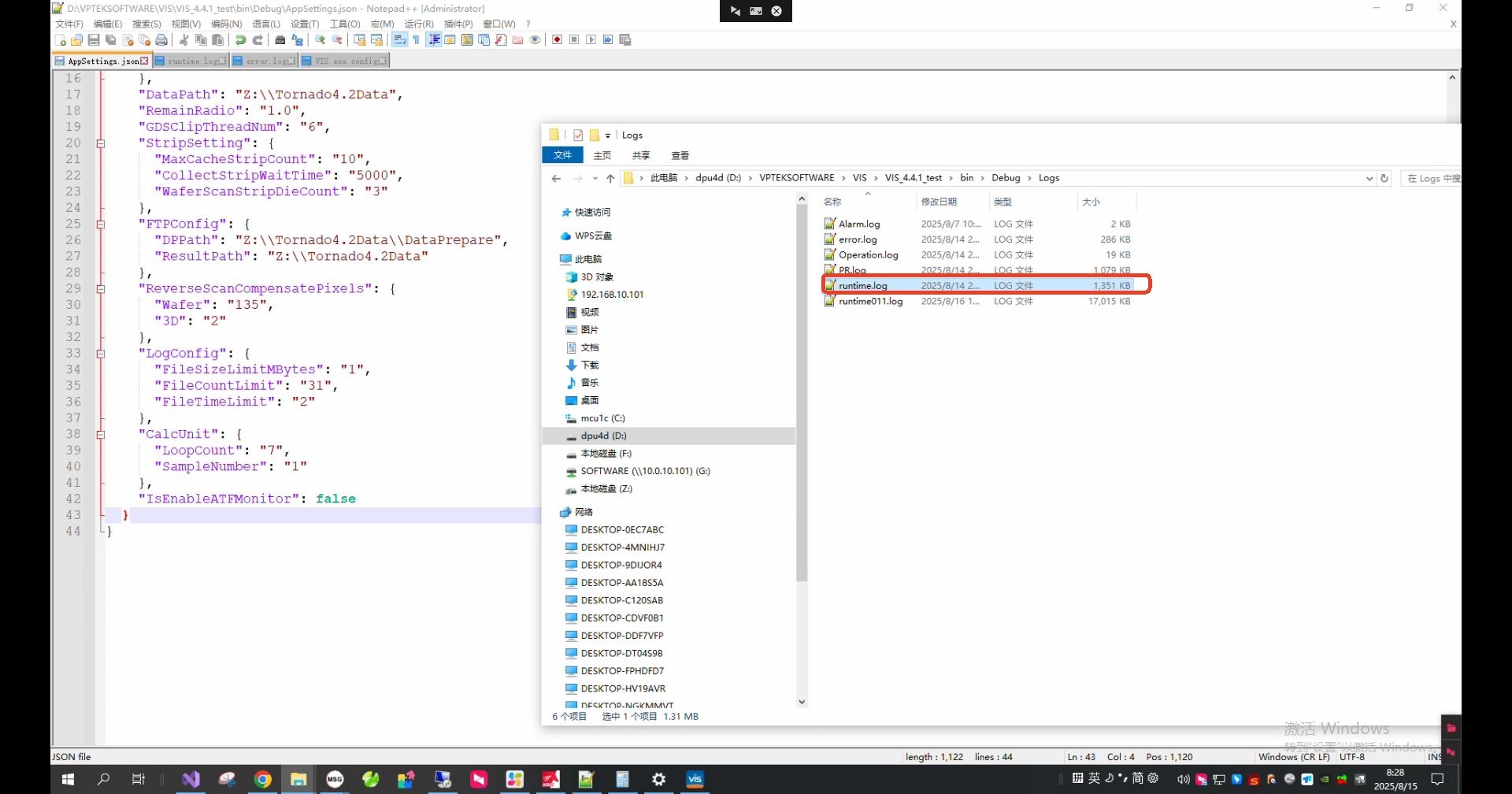Click Explorer up-one-level arrow icon

[610, 179]
